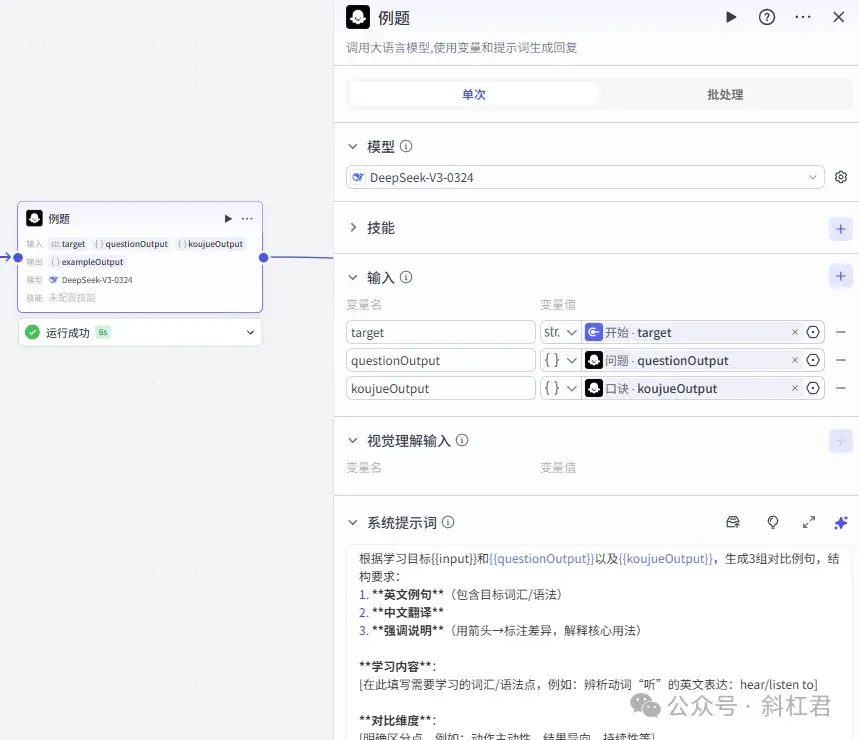Open more menu on 例题 canvas node
Image resolution: width=859 pixels, height=740 pixels.
247,219
